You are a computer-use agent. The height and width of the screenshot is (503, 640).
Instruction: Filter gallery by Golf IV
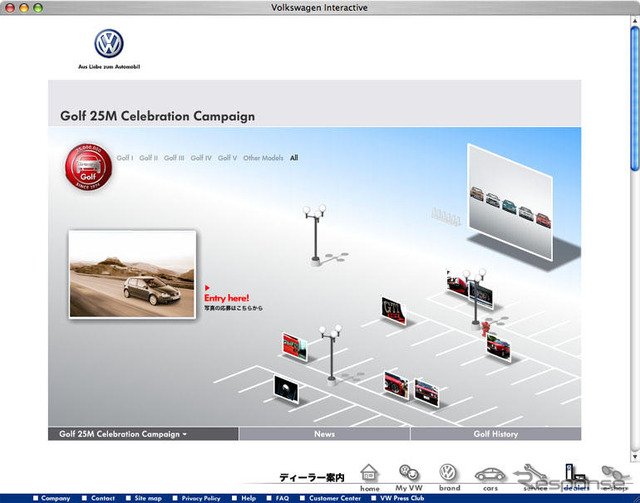tap(201, 158)
